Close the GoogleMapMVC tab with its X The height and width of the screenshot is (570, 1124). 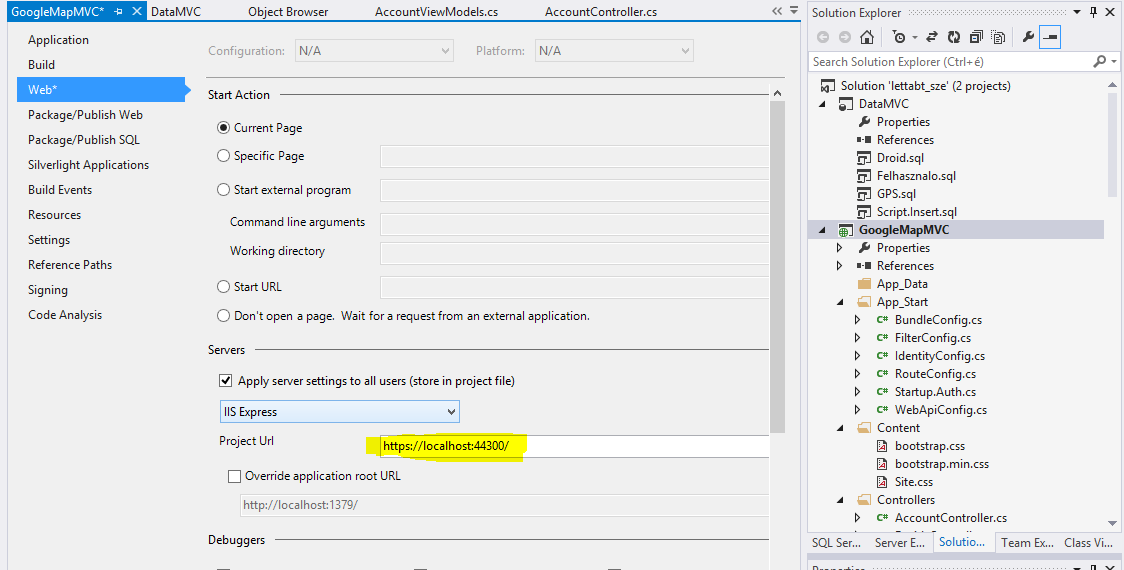[x=137, y=11]
